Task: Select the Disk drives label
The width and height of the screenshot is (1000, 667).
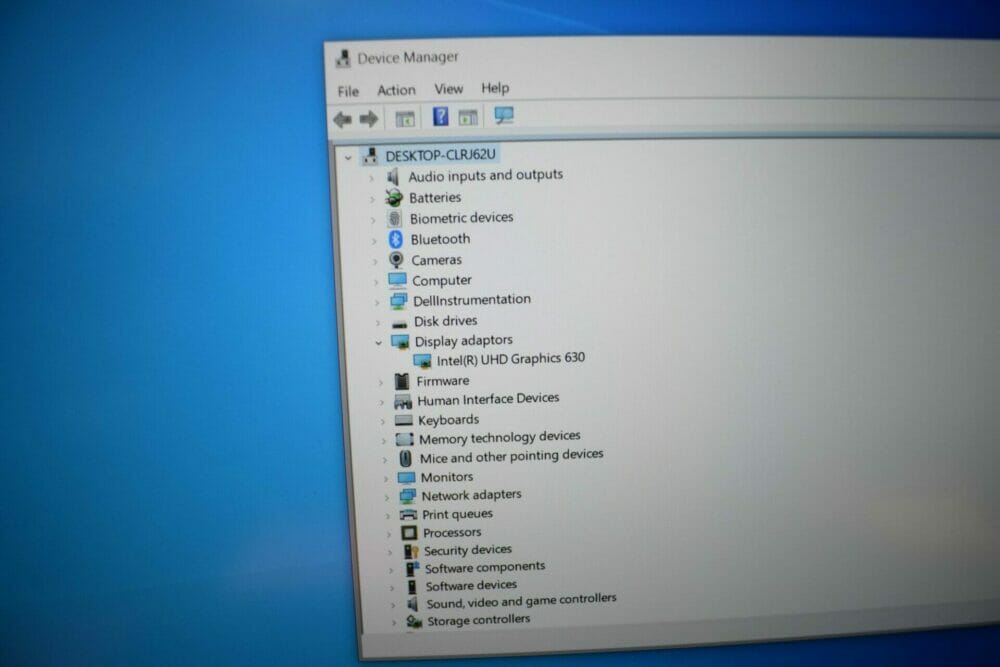Action: tap(445, 321)
